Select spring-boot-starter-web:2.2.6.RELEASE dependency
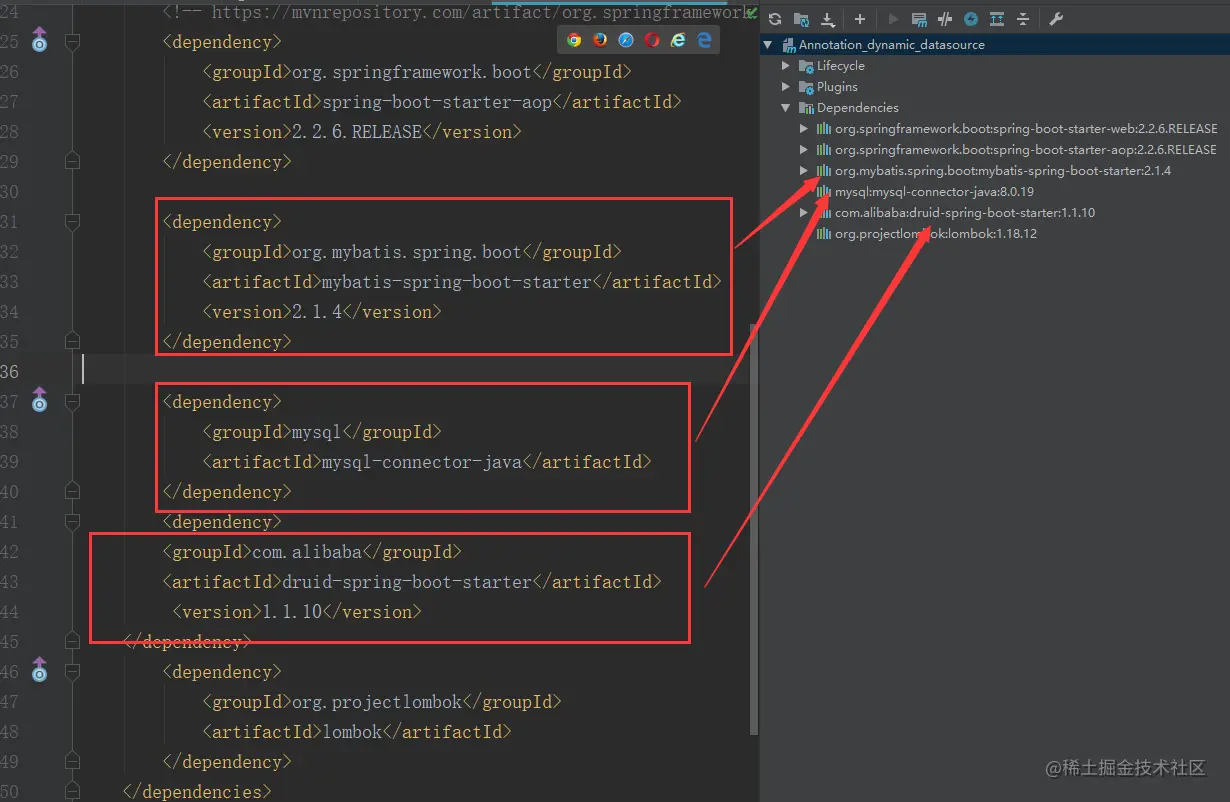This screenshot has width=1230, height=802. coord(1026,129)
